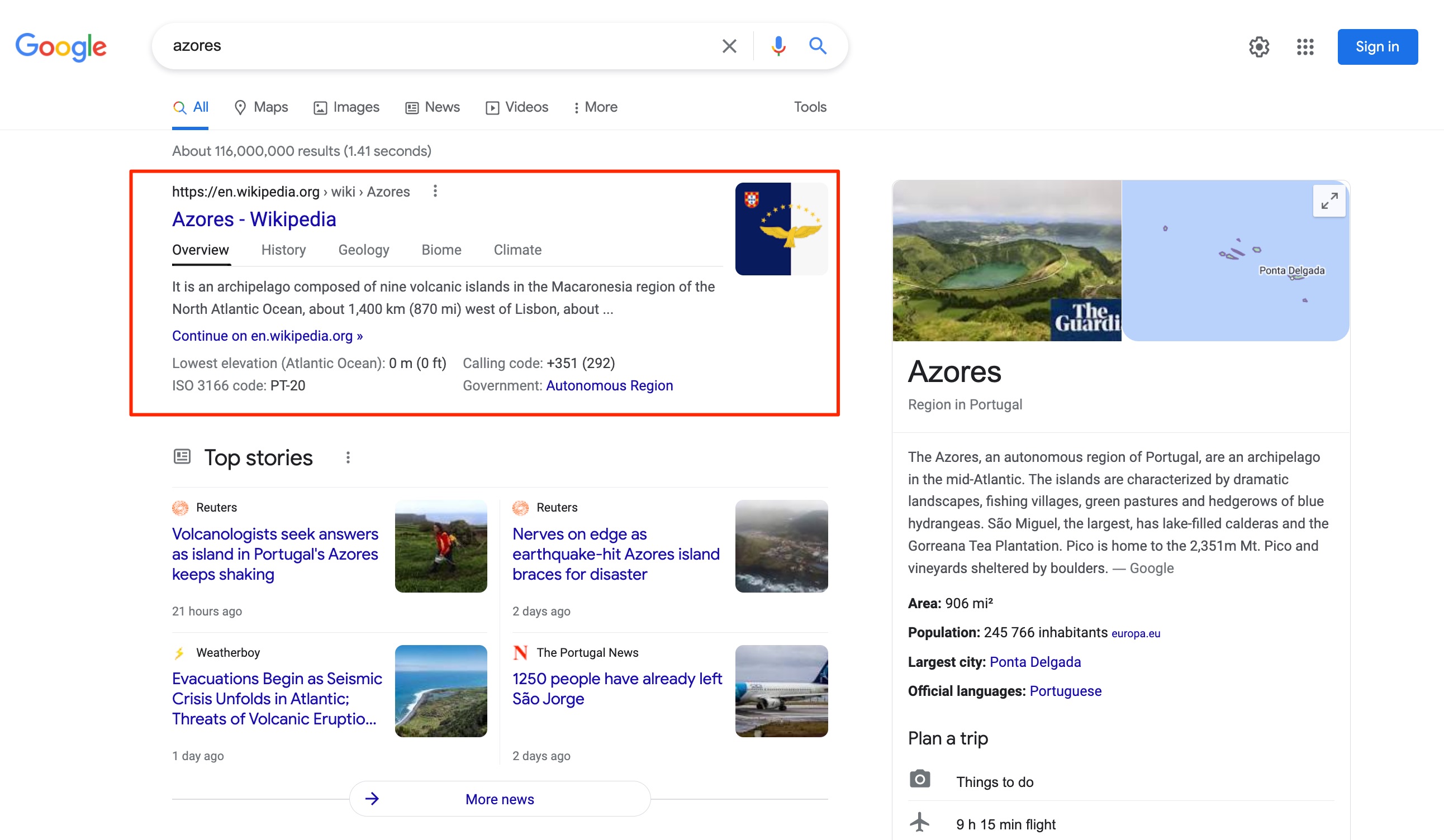The image size is (1444, 840).
Task: Click the Google logo
Action: point(61,47)
